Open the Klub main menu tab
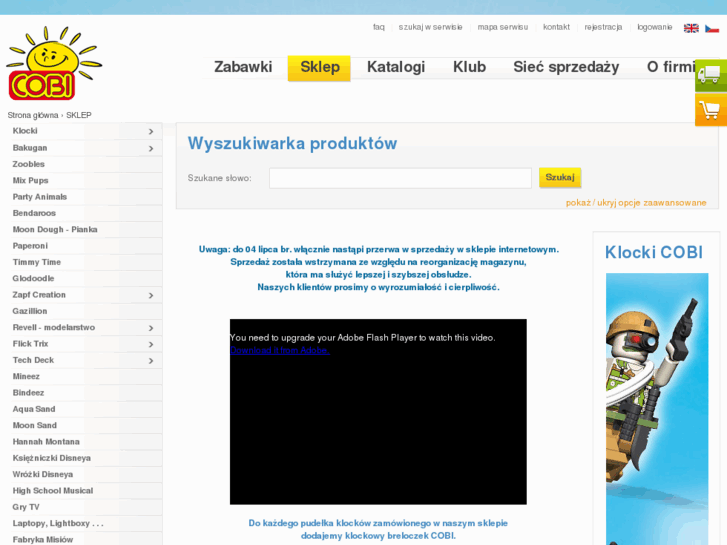727x545 pixels. point(469,67)
